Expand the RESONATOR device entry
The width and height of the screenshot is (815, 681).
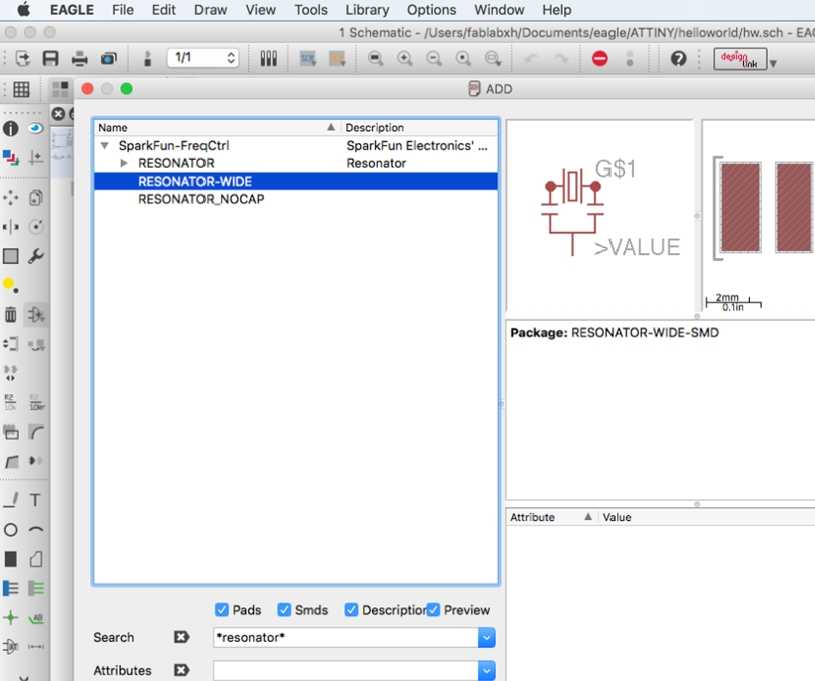click(x=124, y=163)
